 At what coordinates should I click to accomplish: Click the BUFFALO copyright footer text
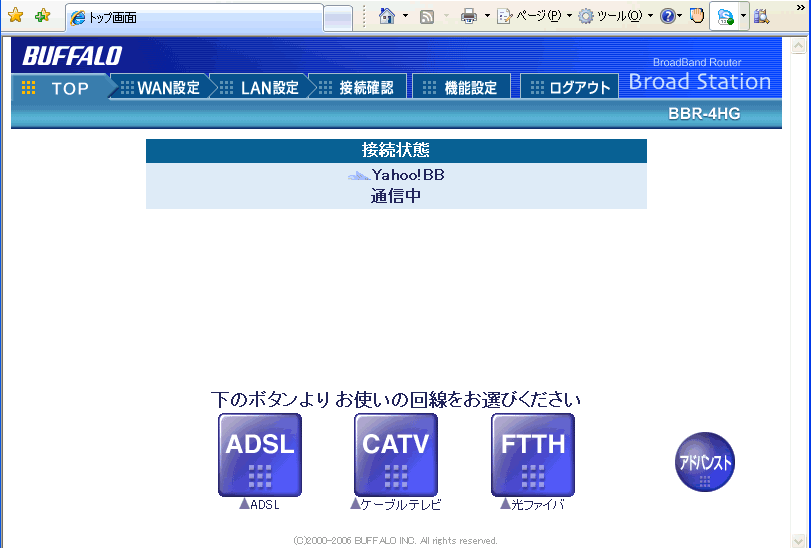click(395, 541)
